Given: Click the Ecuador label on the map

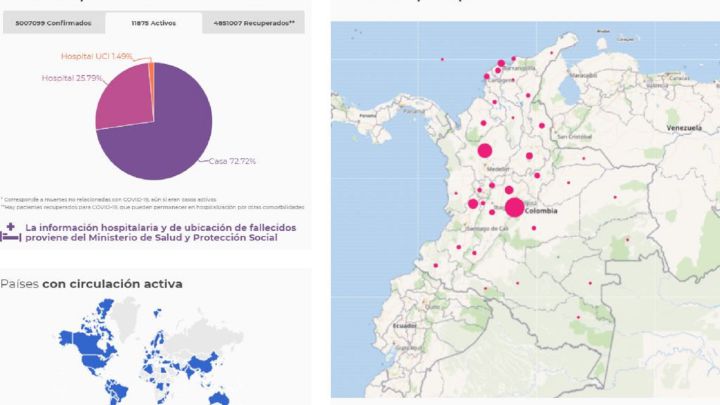Looking at the screenshot, I should (x=405, y=326).
